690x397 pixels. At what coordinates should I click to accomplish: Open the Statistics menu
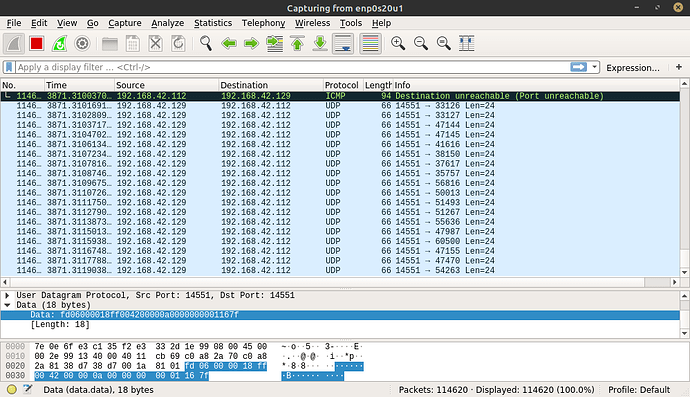pos(213,23)
